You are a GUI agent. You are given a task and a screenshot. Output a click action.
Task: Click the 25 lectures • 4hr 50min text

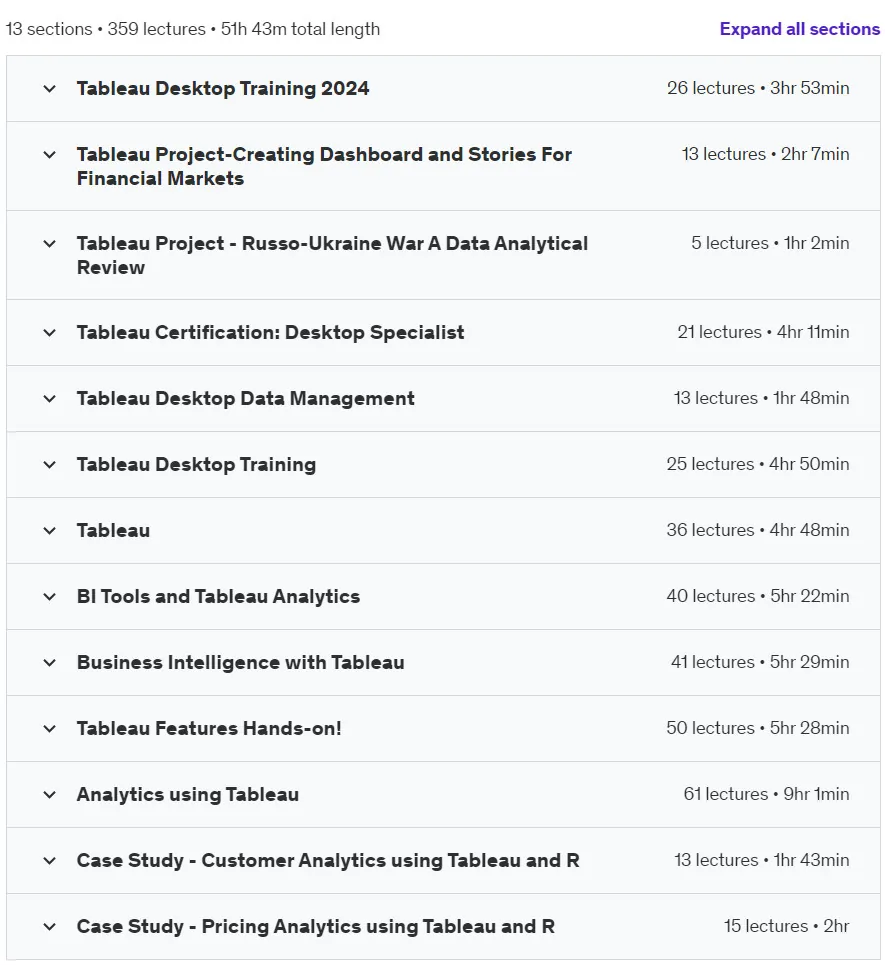click(758, 464)
